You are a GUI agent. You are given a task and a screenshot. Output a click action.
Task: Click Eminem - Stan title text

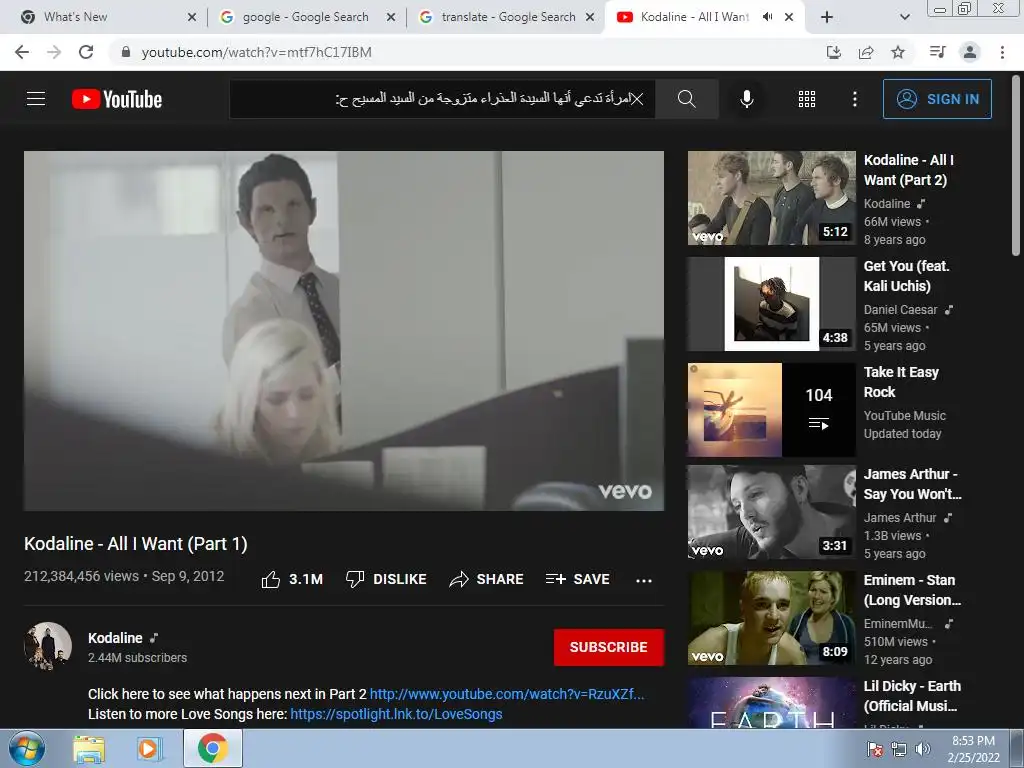click(912, 590)
